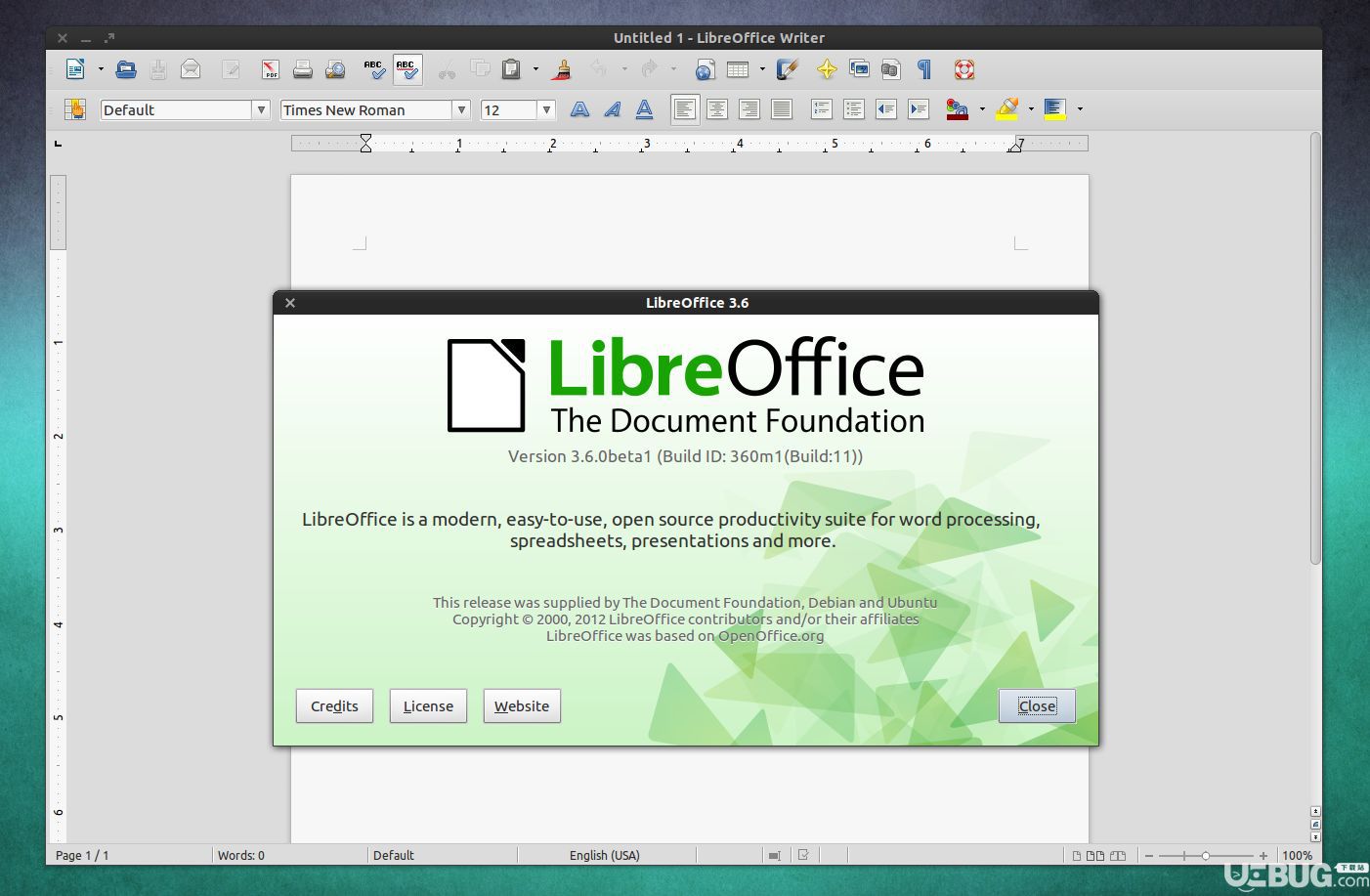This screenshot has height=896, width=1370.
Task: Toggle Nonprinting Characters pilcrow
Action: pyautogui.click(x=924, y=69)
